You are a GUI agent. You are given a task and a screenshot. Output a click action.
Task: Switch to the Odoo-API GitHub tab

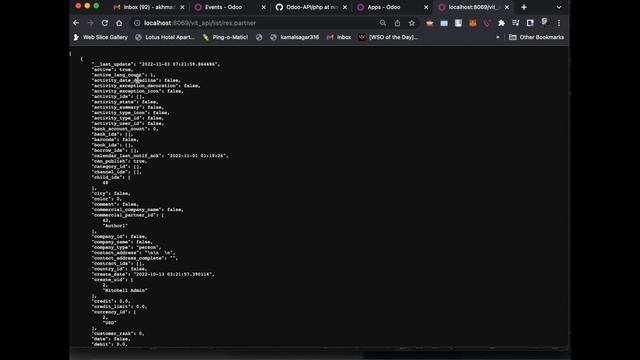tap(312, 7)
